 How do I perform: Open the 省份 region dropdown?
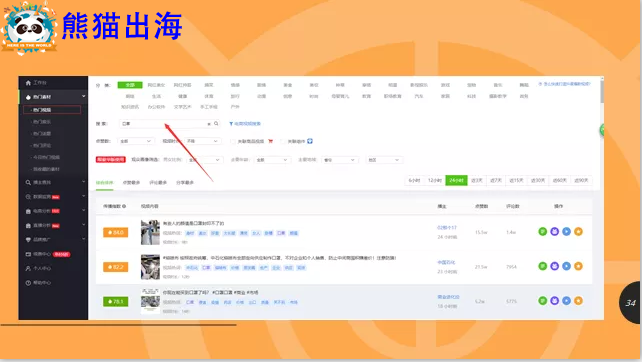[x=340, y=160]
